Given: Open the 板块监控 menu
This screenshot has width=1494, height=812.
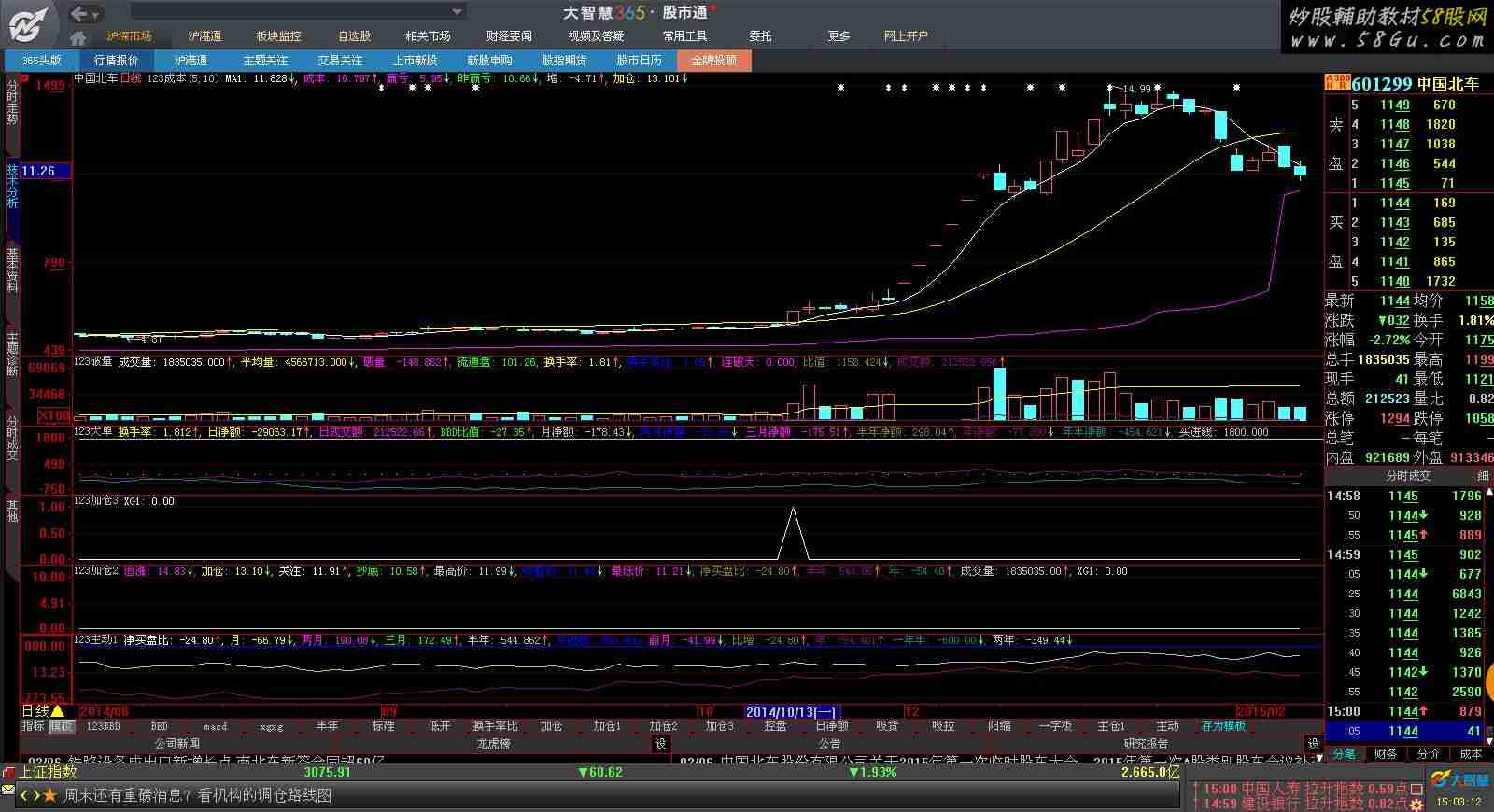Looking at the screenshot, I should tap(278, 36).
